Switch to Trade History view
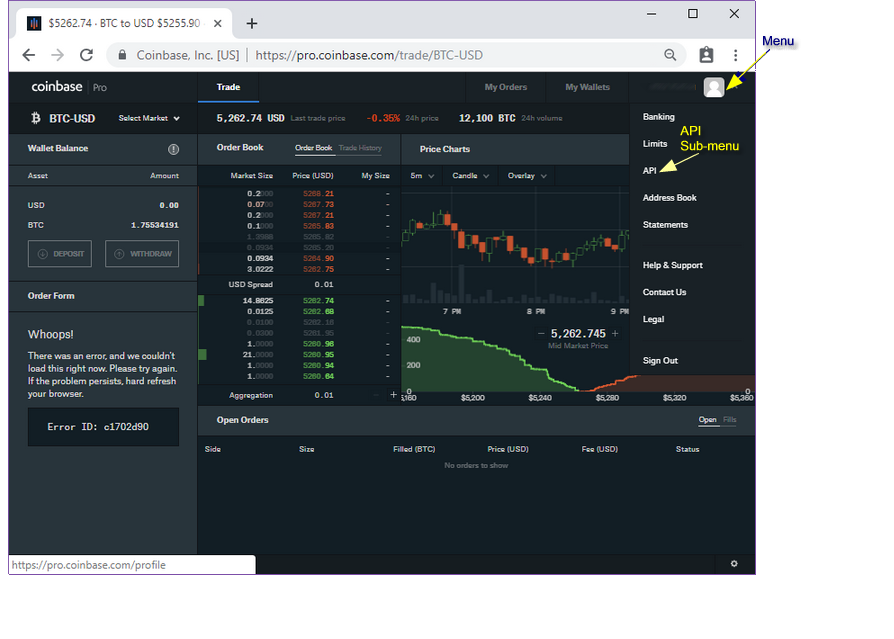 360,148
